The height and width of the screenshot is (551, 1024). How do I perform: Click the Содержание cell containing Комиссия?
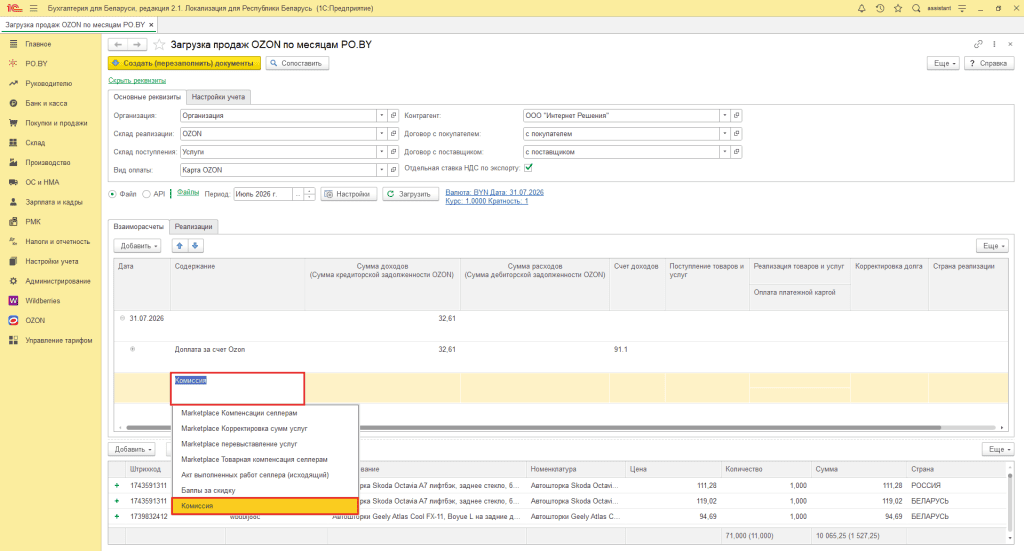pos(238,388)
